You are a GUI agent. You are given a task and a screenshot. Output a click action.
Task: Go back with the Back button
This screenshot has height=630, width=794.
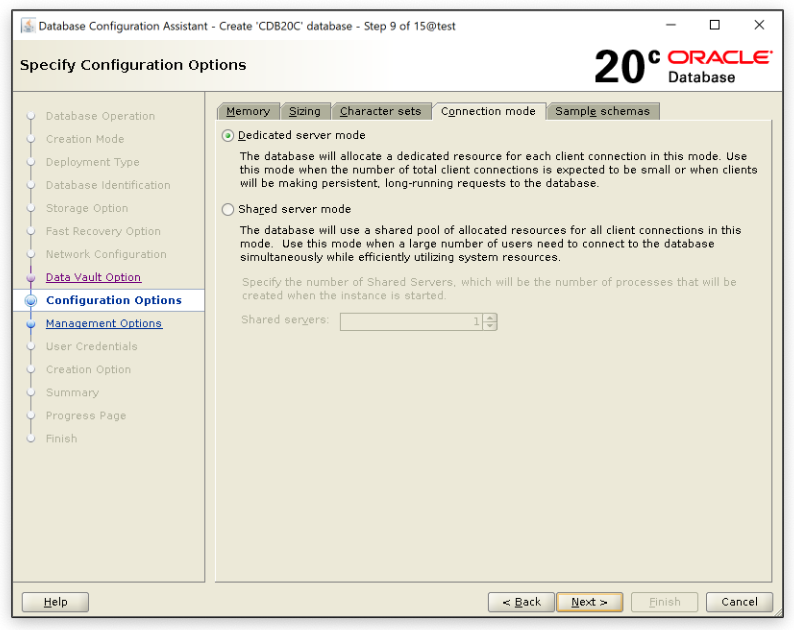pyautogui.click(x=522, y=602)
